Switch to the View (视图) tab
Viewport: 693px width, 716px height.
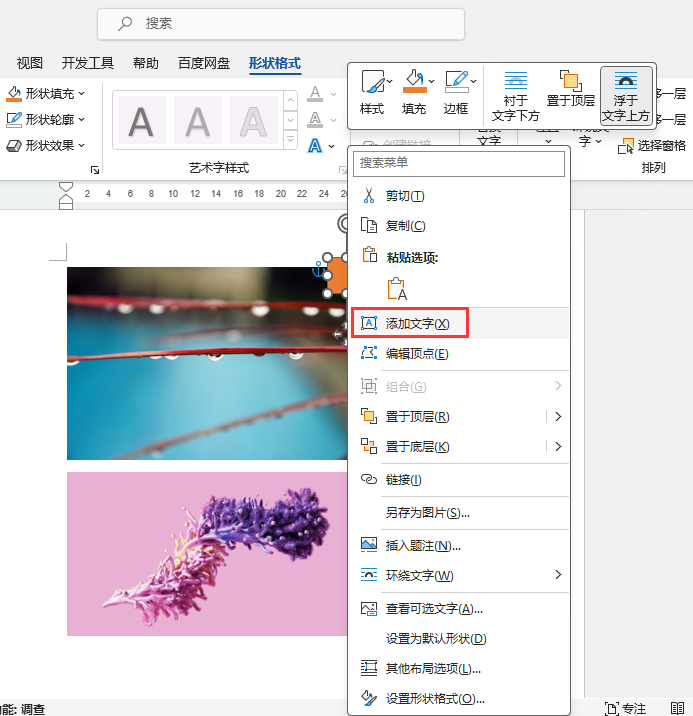coord(30,63)
